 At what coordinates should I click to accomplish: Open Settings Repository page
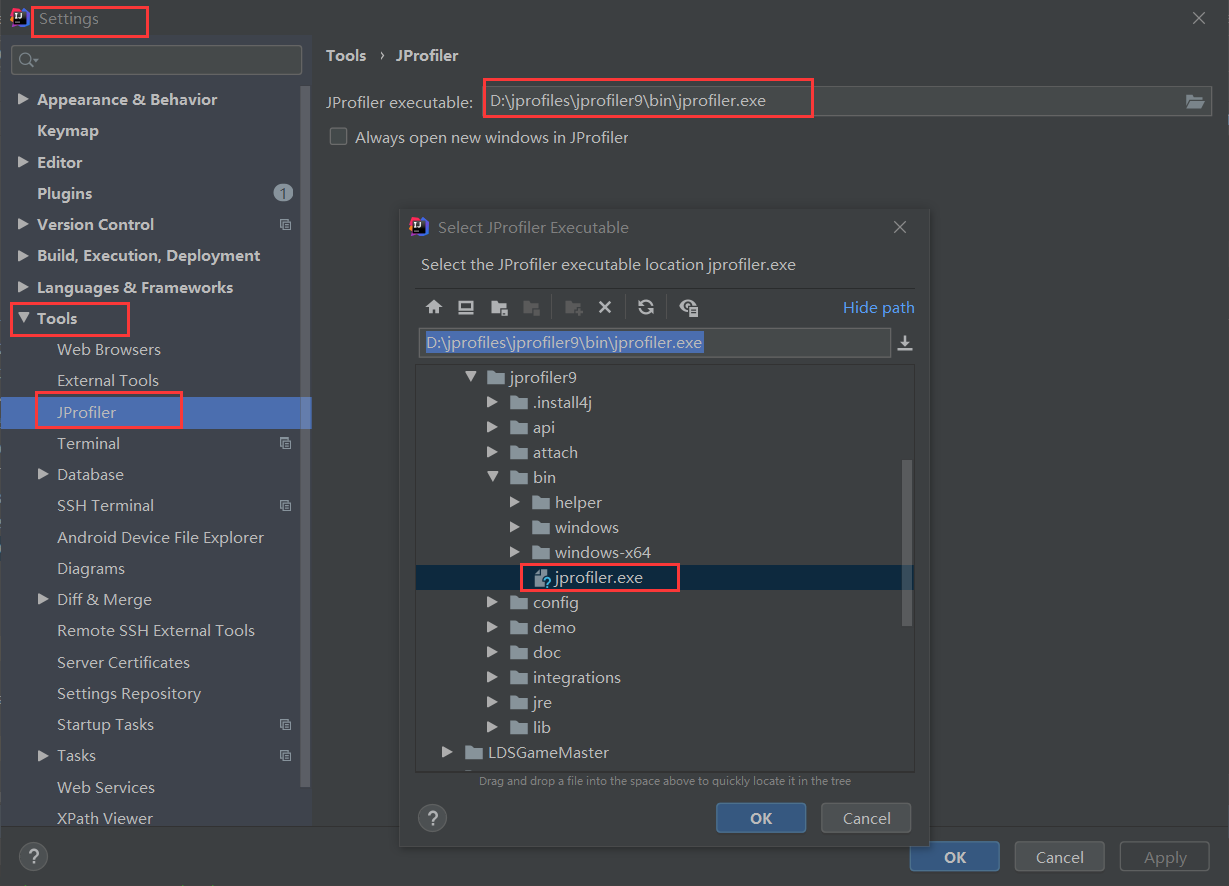point(129,693)
